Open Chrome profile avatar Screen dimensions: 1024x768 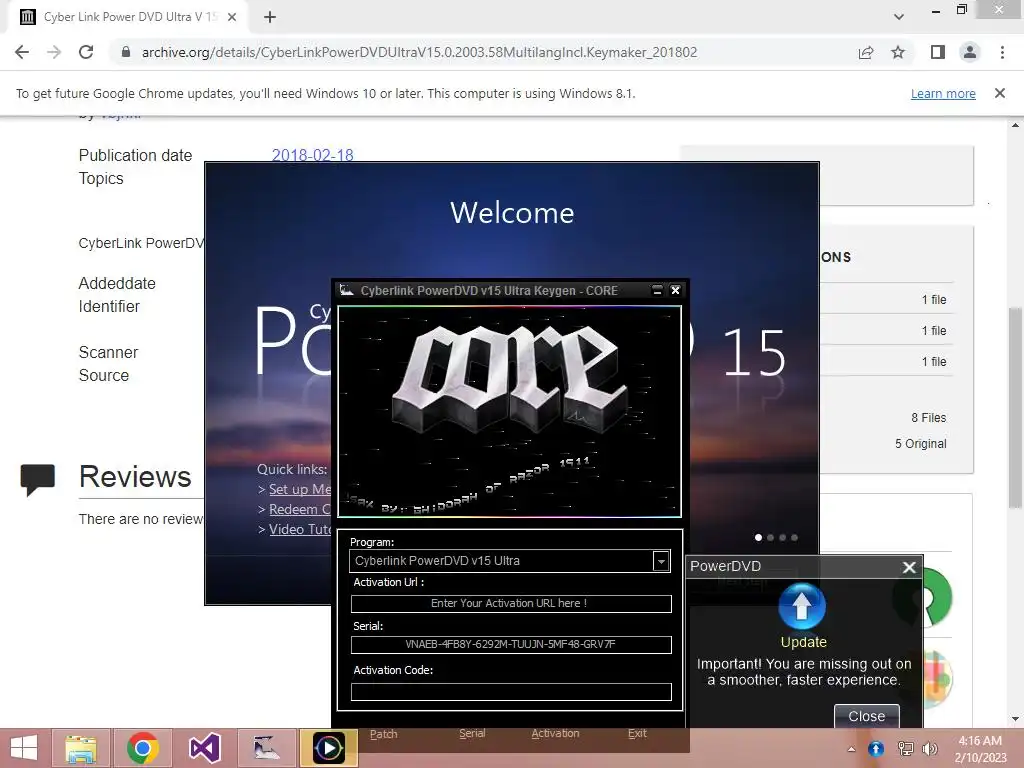point(970,52)
